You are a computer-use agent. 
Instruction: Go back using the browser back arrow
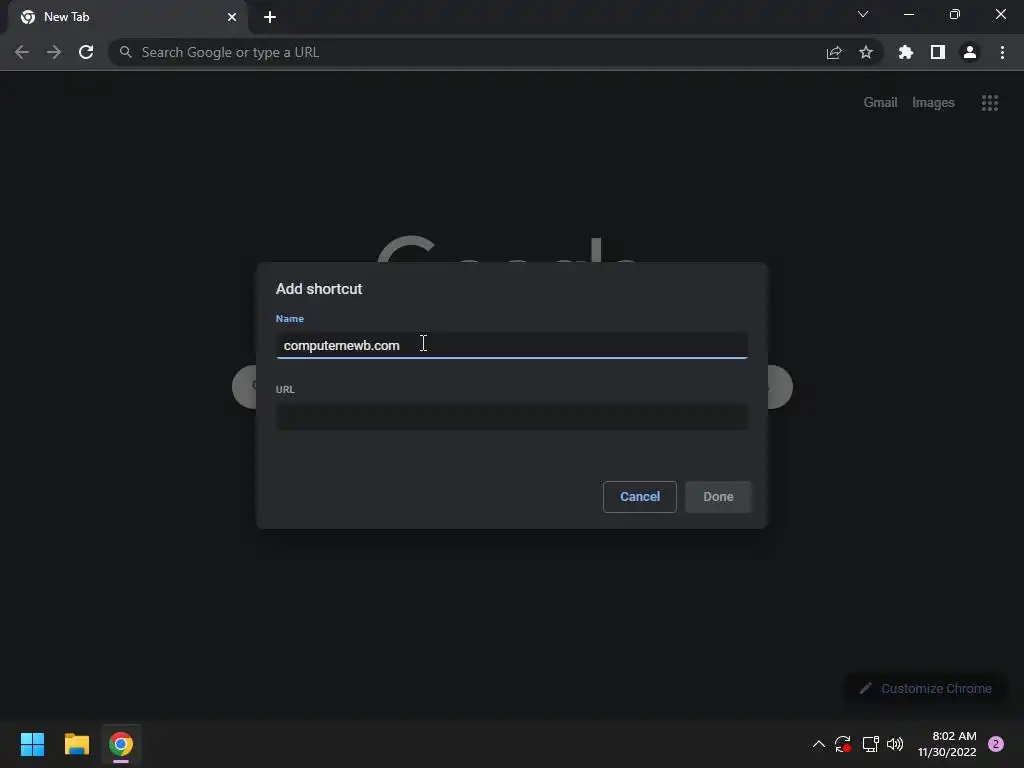click(x=22, y=52)
